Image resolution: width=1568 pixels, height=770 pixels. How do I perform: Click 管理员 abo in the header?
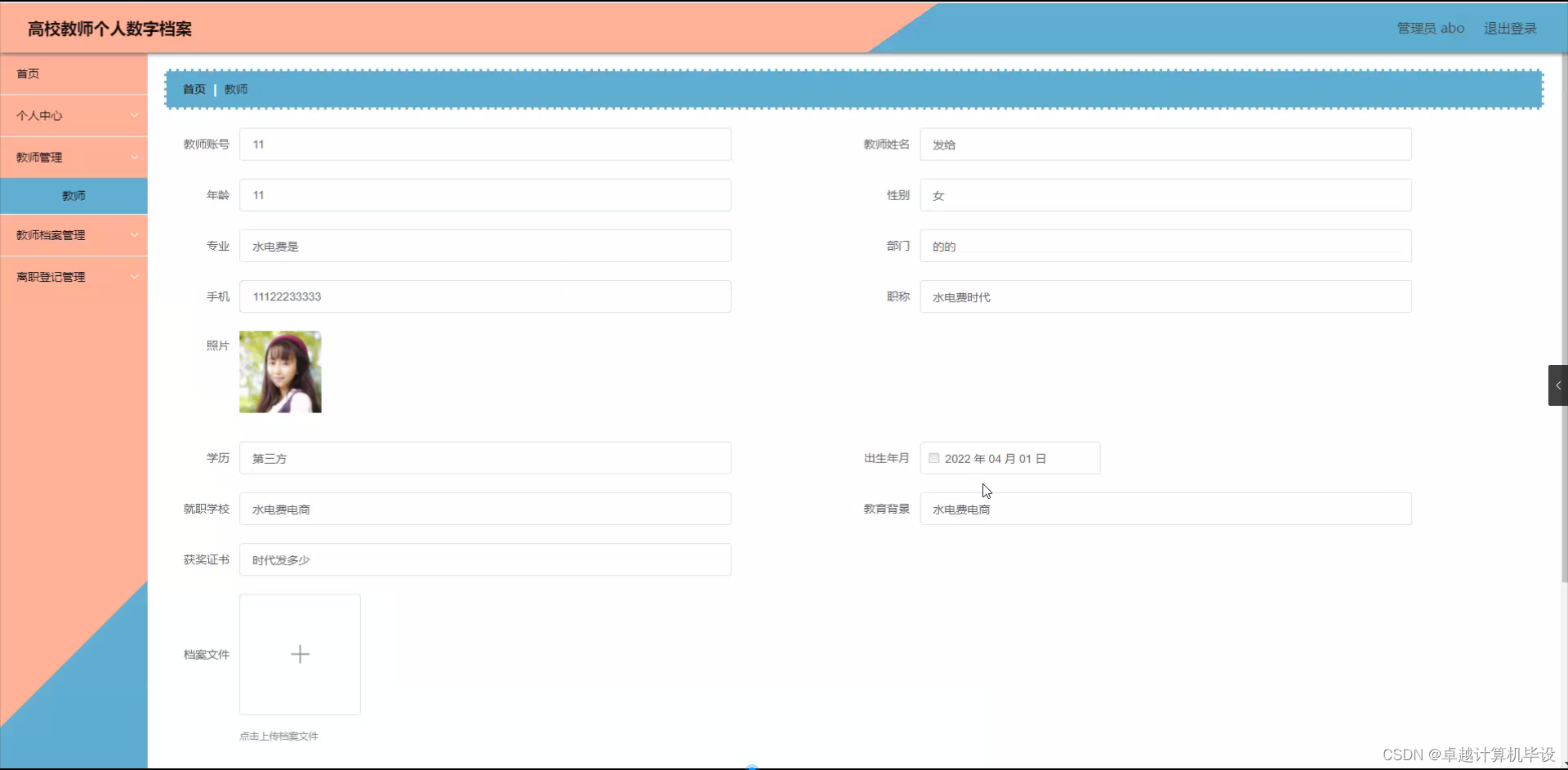click(1430, 28)
